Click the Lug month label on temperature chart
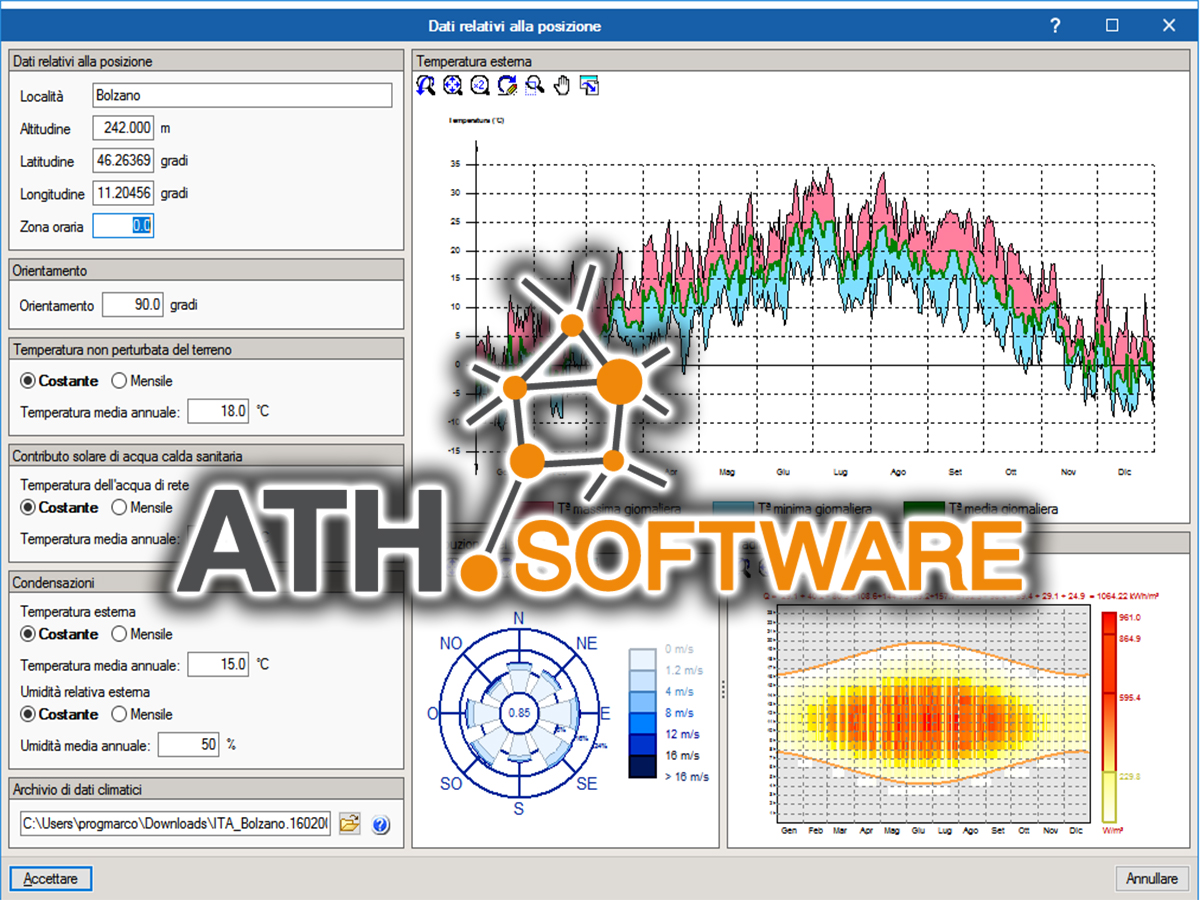Screen dimensions: 1200x900 click(x=840, y=471)
